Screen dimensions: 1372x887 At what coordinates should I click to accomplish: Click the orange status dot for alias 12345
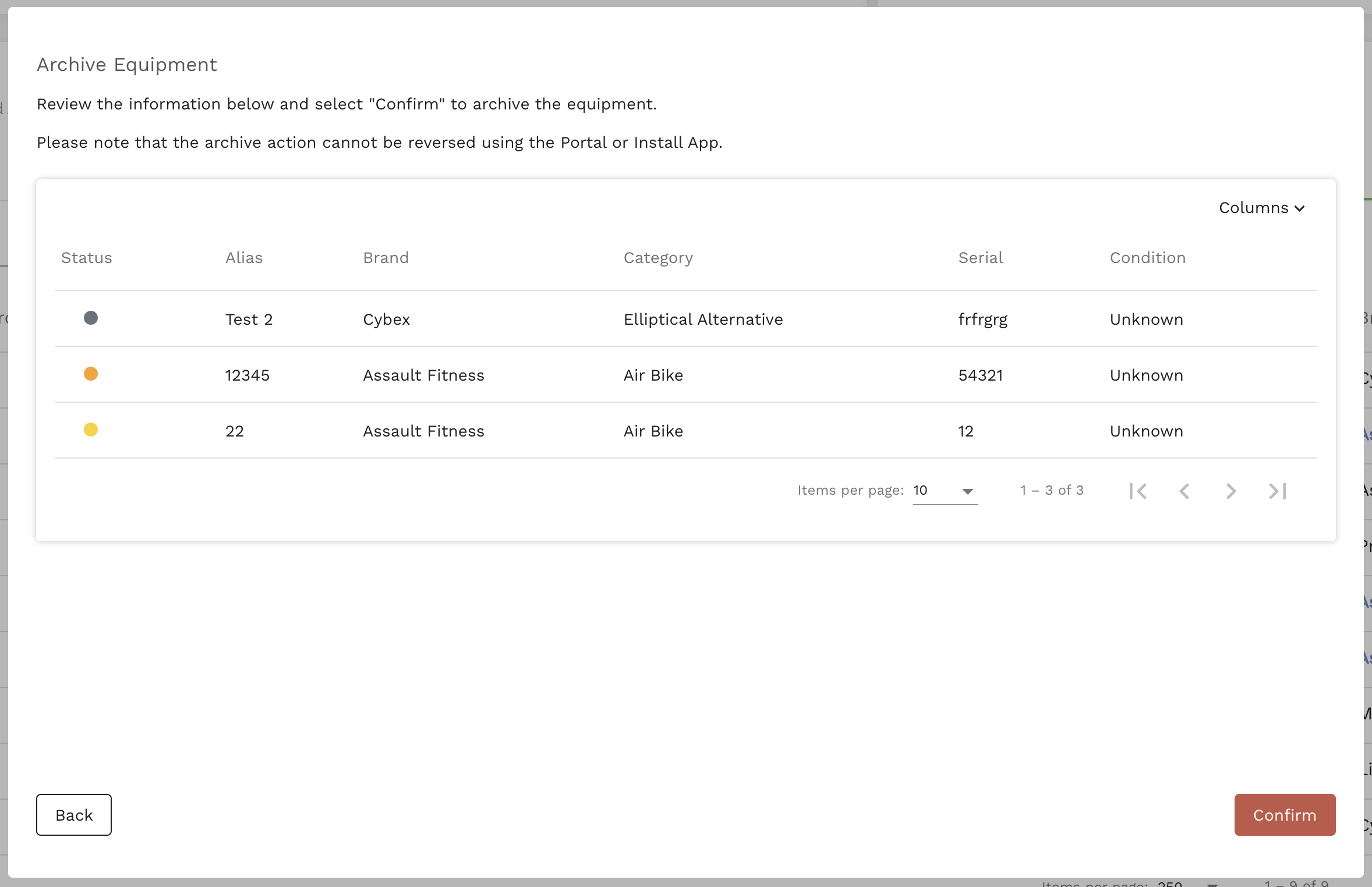91,374
